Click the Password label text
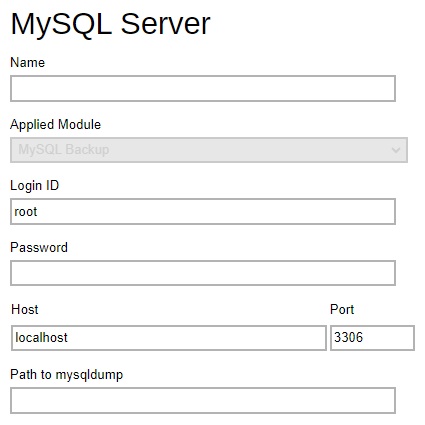 (x=39, y=247)
